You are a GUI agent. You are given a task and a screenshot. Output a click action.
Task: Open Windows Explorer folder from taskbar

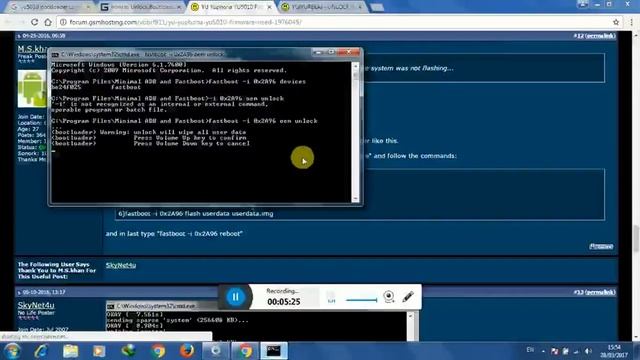tap(71, 351)
